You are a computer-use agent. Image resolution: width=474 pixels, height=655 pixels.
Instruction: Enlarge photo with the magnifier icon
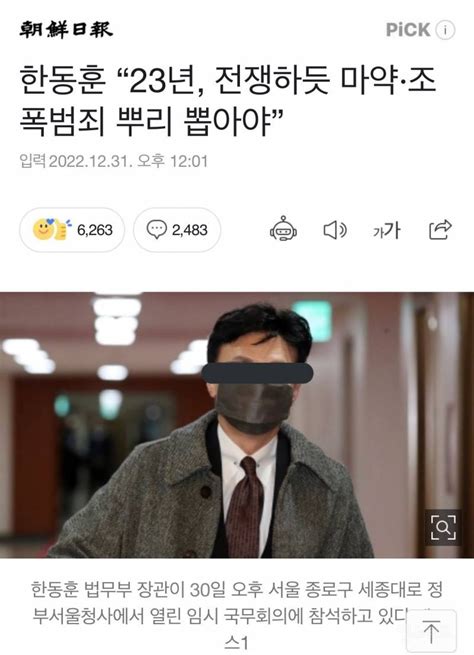click(x=443, y=528)
